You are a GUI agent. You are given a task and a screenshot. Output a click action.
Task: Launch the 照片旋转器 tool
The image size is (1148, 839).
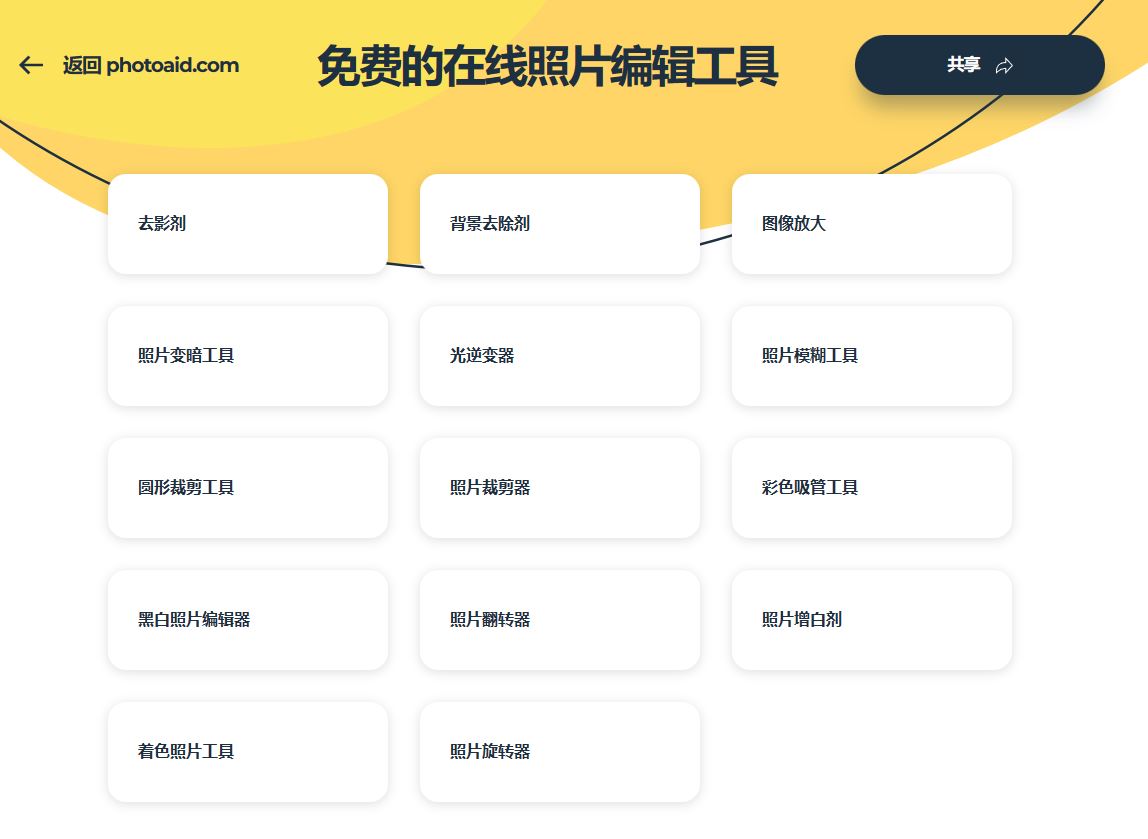(559, 752)
